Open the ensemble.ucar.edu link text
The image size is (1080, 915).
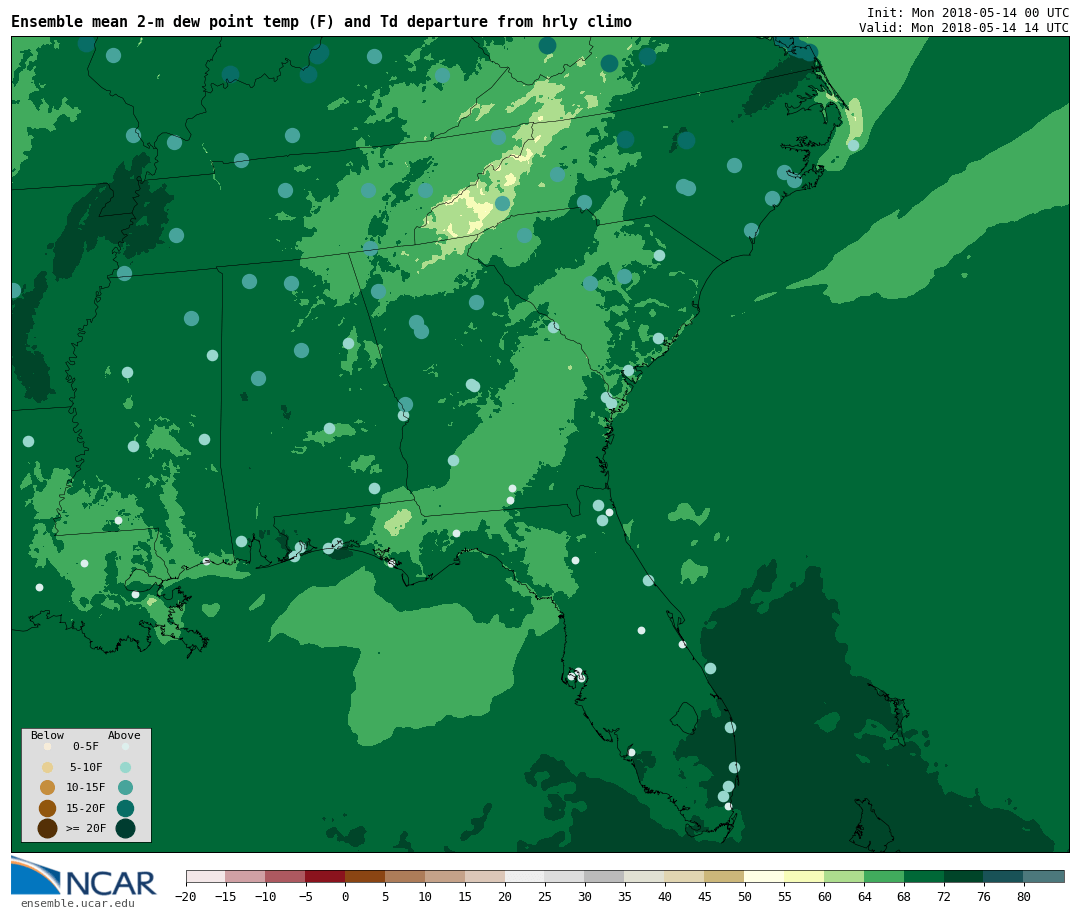(78, 903)
